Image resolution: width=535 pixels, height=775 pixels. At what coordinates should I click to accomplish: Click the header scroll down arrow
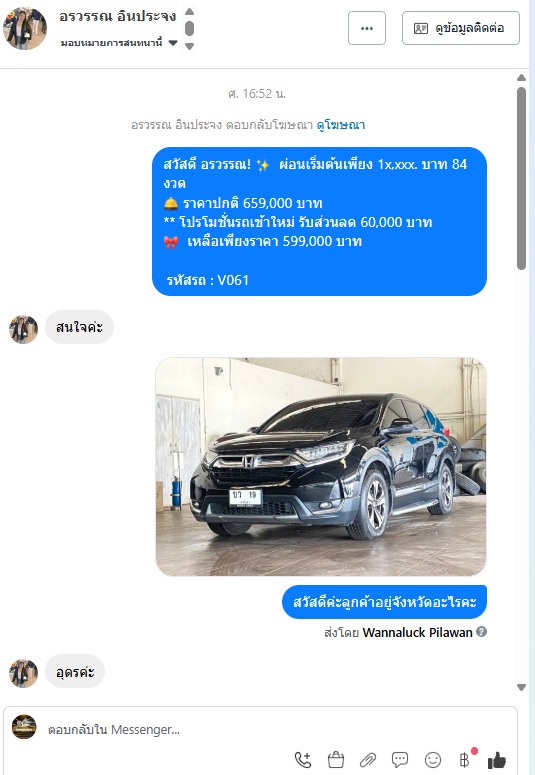coord(189,46)
